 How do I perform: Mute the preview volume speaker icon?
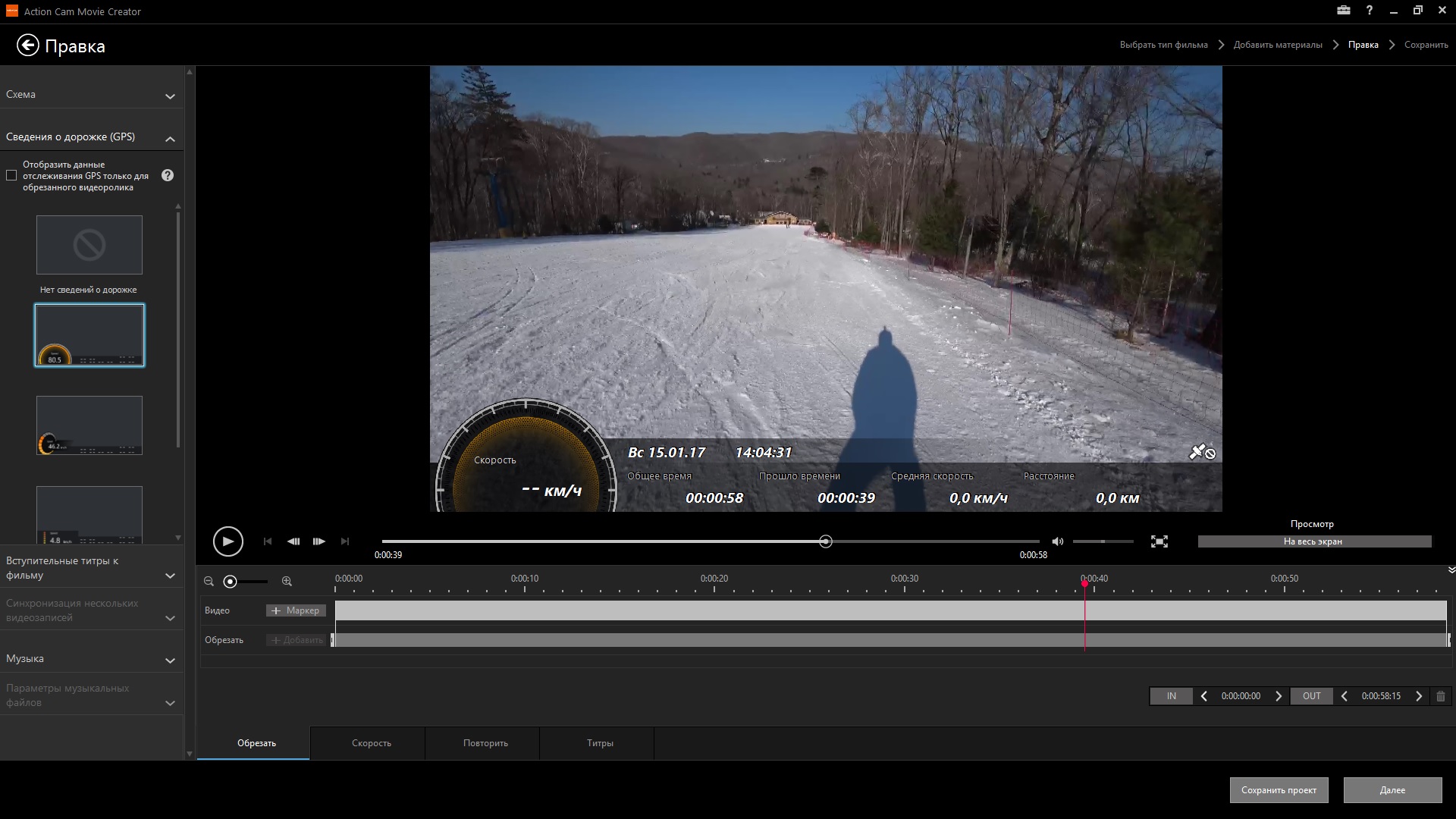[x=1058, y=541]
